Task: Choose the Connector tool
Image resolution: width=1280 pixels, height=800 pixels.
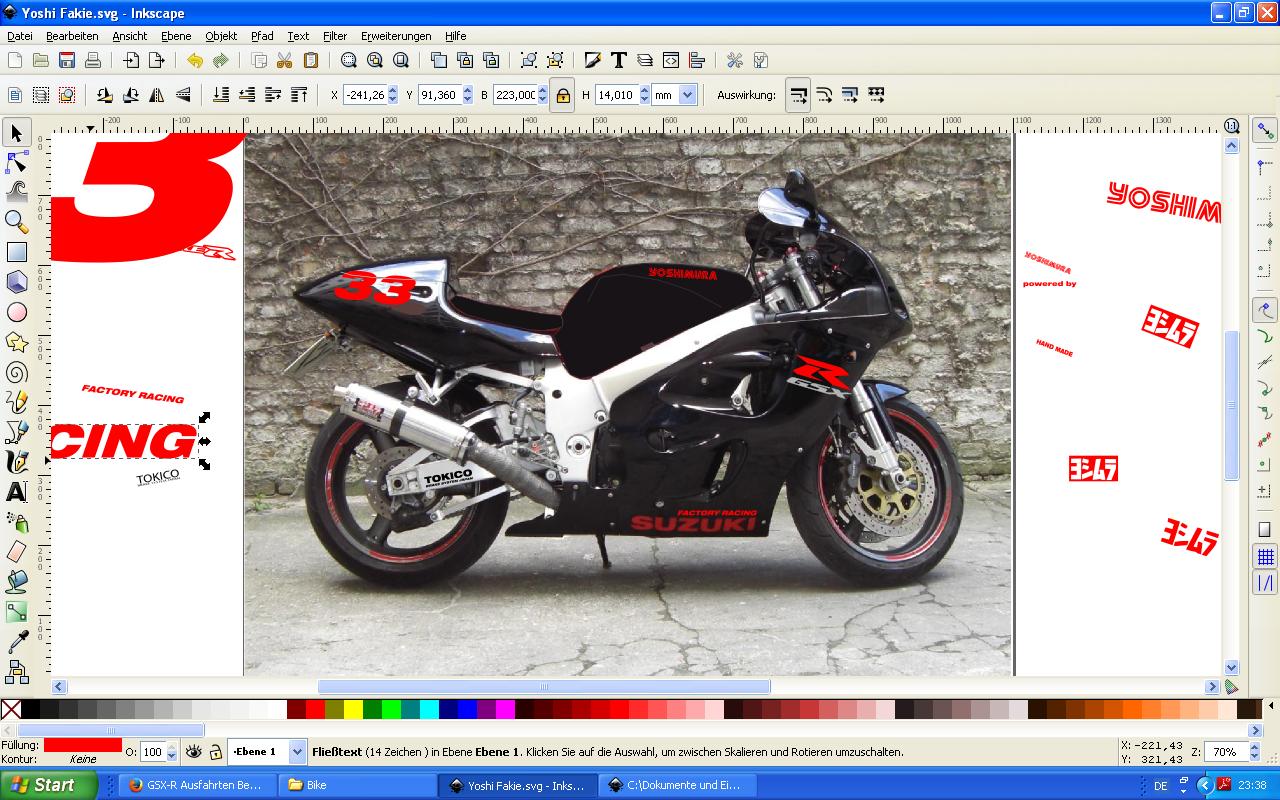Action: click(x=16, y=672)
